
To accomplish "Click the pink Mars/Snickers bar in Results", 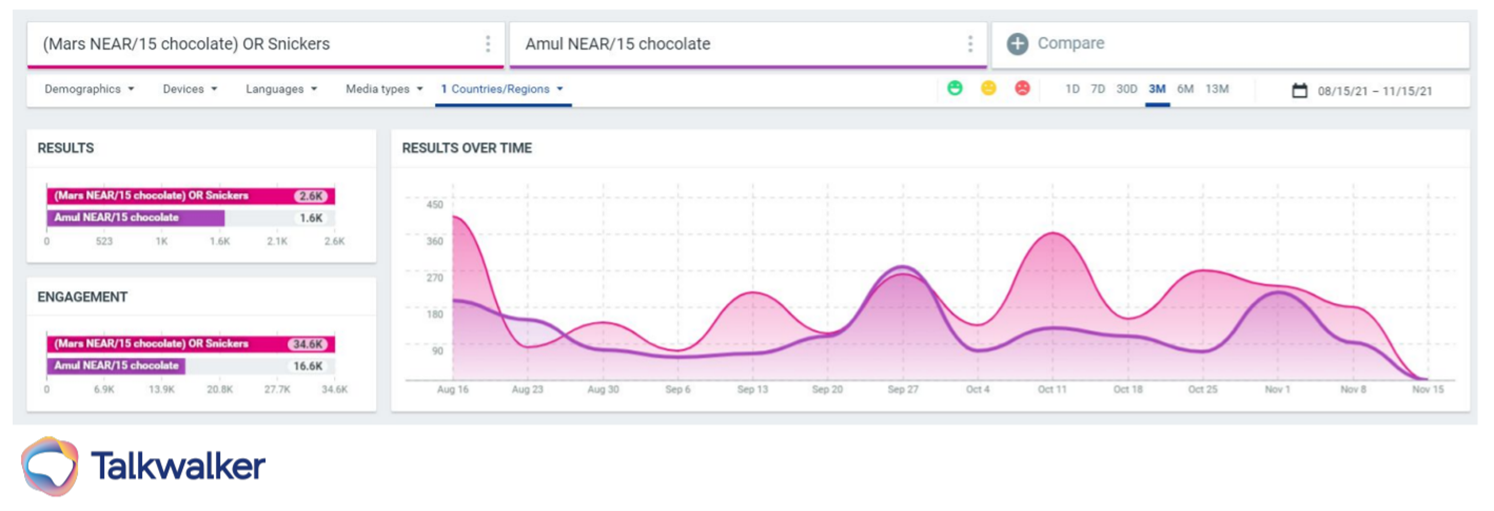I will 191,196.
